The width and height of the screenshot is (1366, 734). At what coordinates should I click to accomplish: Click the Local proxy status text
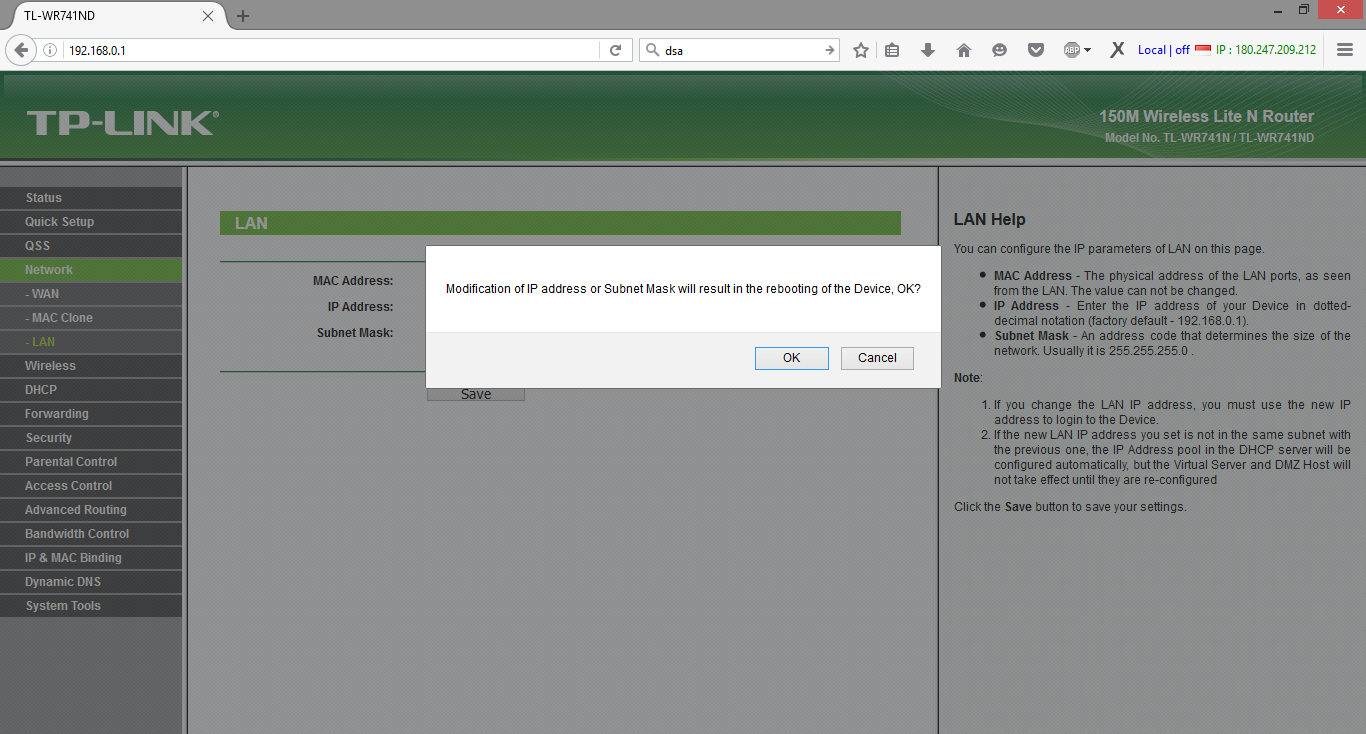[1164, 50]
